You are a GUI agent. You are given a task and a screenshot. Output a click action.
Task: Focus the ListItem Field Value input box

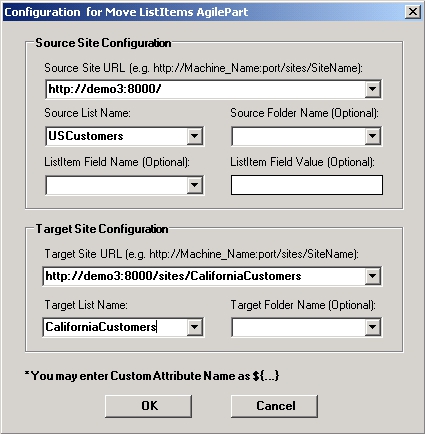click(x=307, y=185)
